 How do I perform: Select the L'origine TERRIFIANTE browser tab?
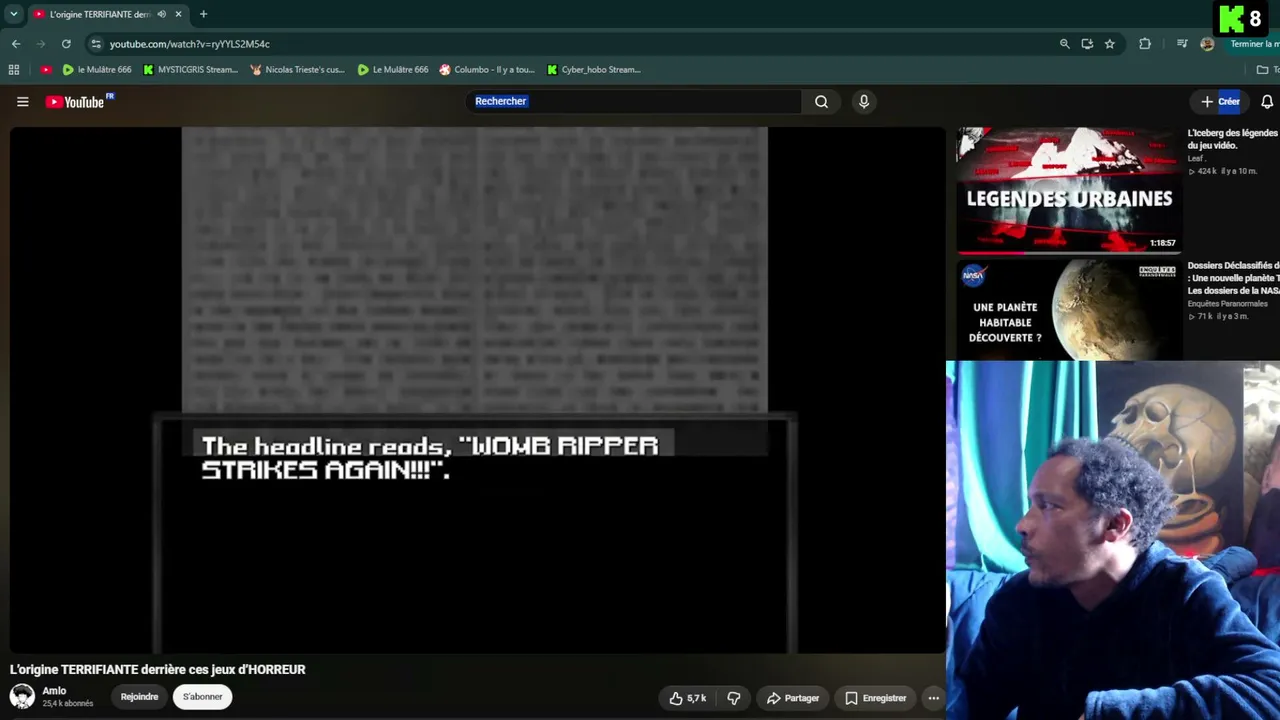pyautogui.click(x=108, y=14)
